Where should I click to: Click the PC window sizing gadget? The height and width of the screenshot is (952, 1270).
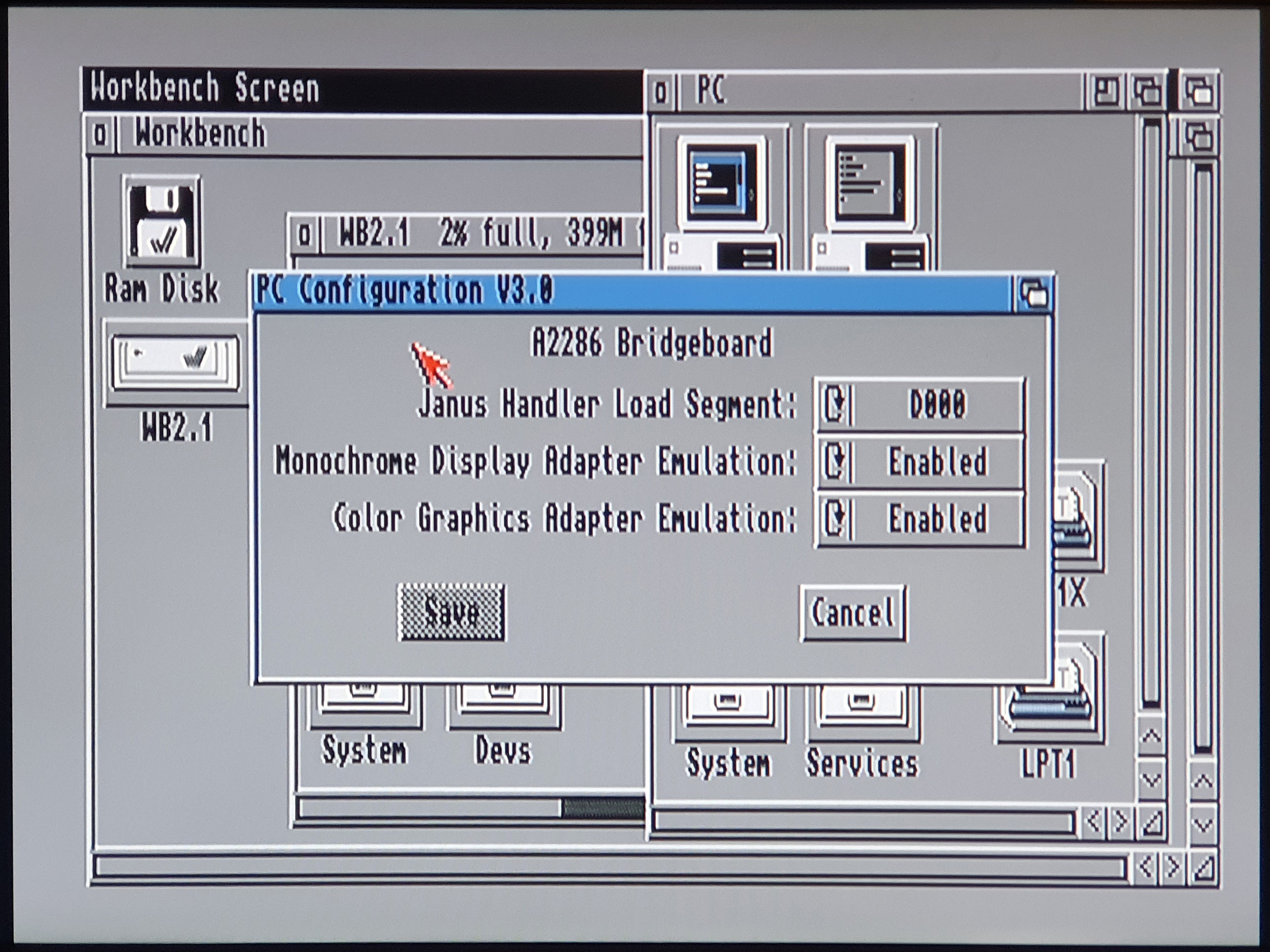1151,823
